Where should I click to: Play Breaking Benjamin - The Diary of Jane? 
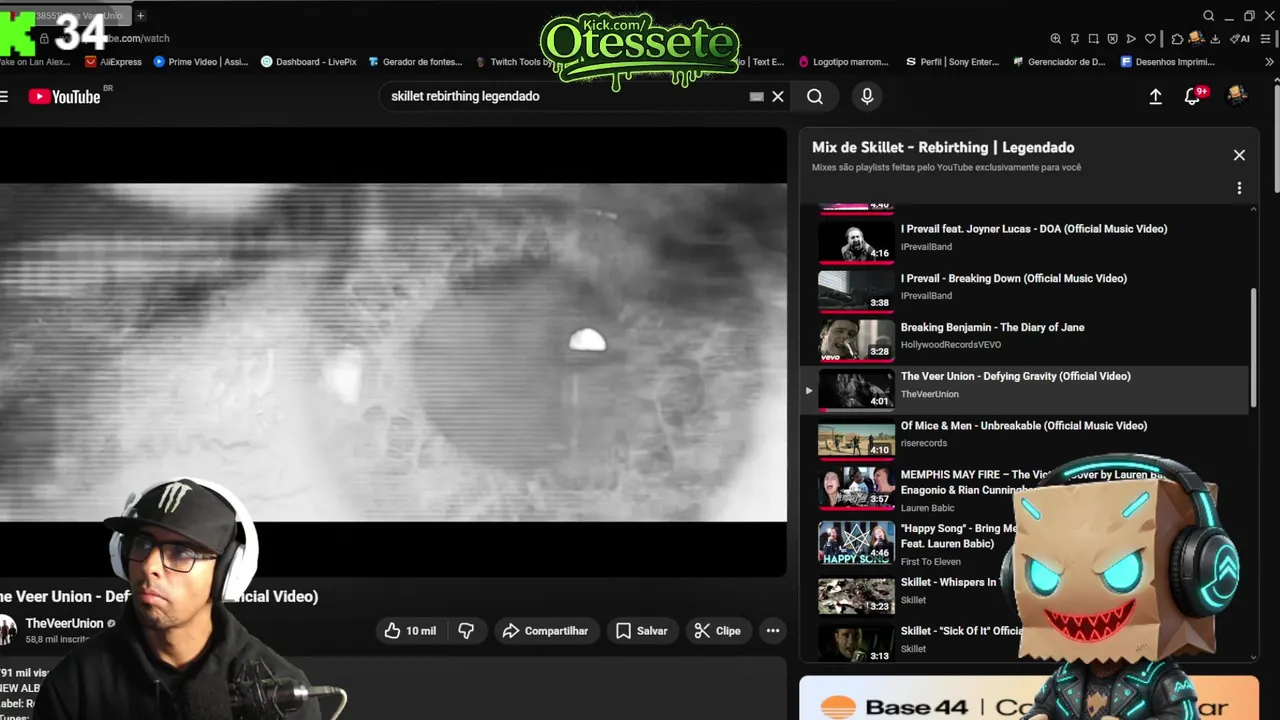(992, 327)
